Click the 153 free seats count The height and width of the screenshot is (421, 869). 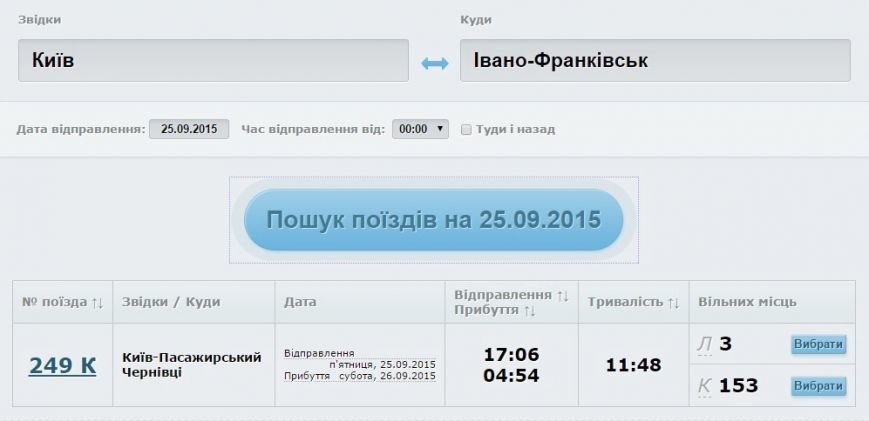coord(738,386)
